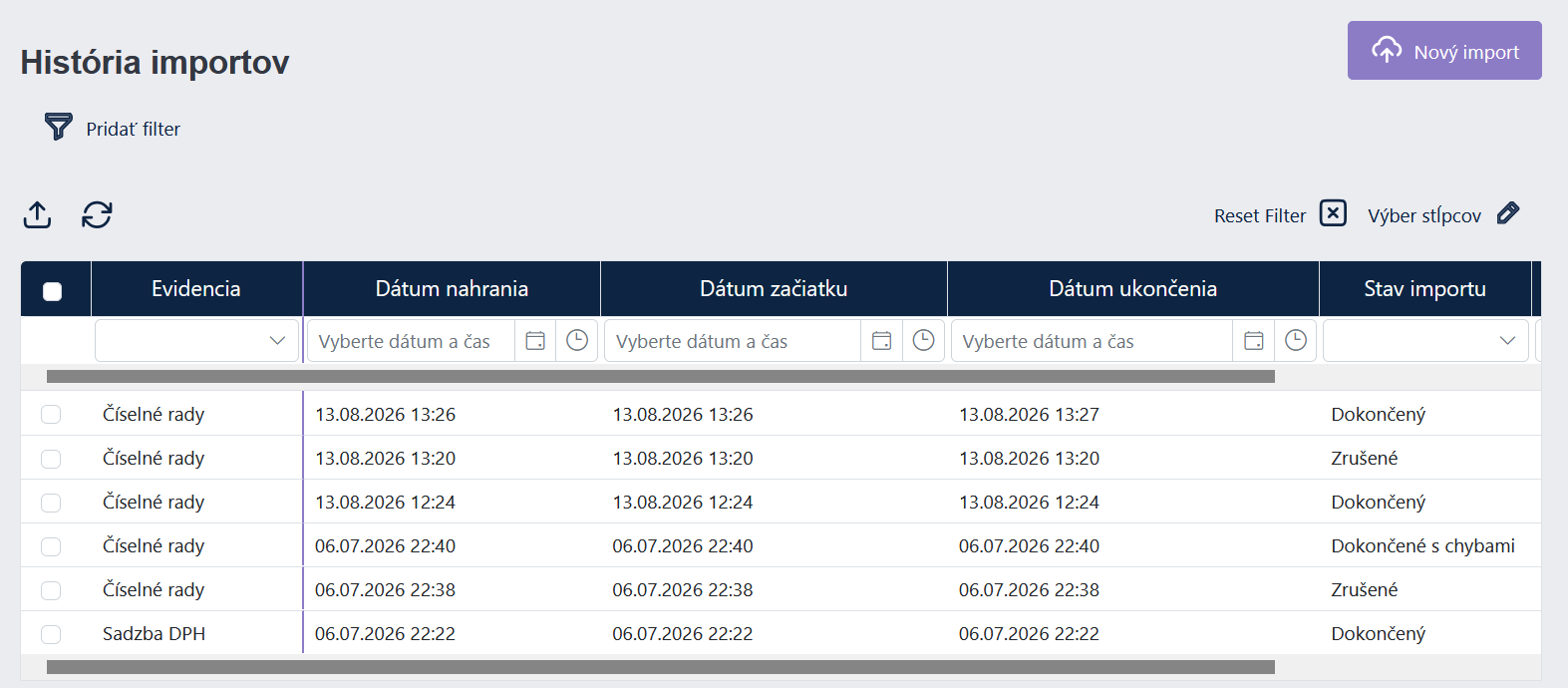This screenshot has height=688, width=1568.
Task: Open the Stav importu filter dropdown
Action: pyautogui.click(x=1425, y=341)
